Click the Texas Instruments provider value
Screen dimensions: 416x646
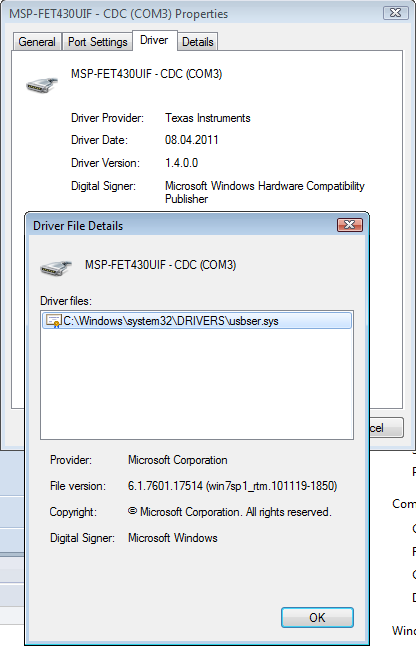[208, 118]
